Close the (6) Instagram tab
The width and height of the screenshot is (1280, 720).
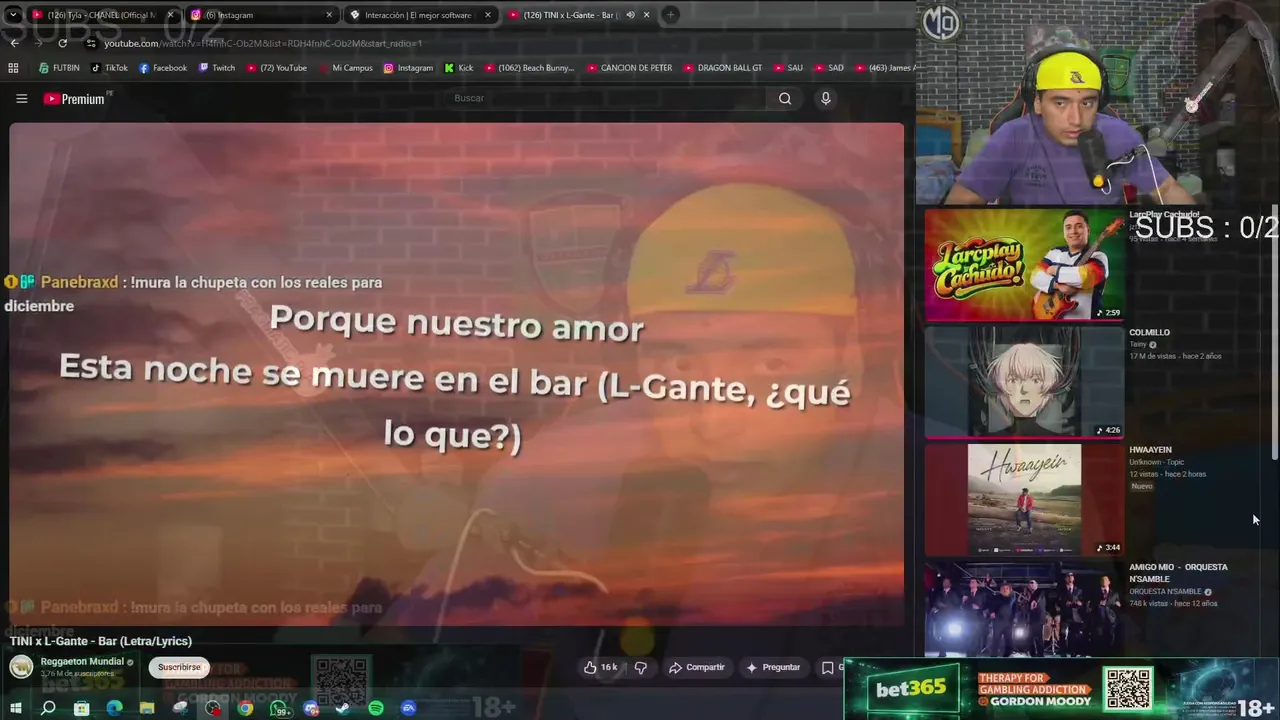click(329, 15)
